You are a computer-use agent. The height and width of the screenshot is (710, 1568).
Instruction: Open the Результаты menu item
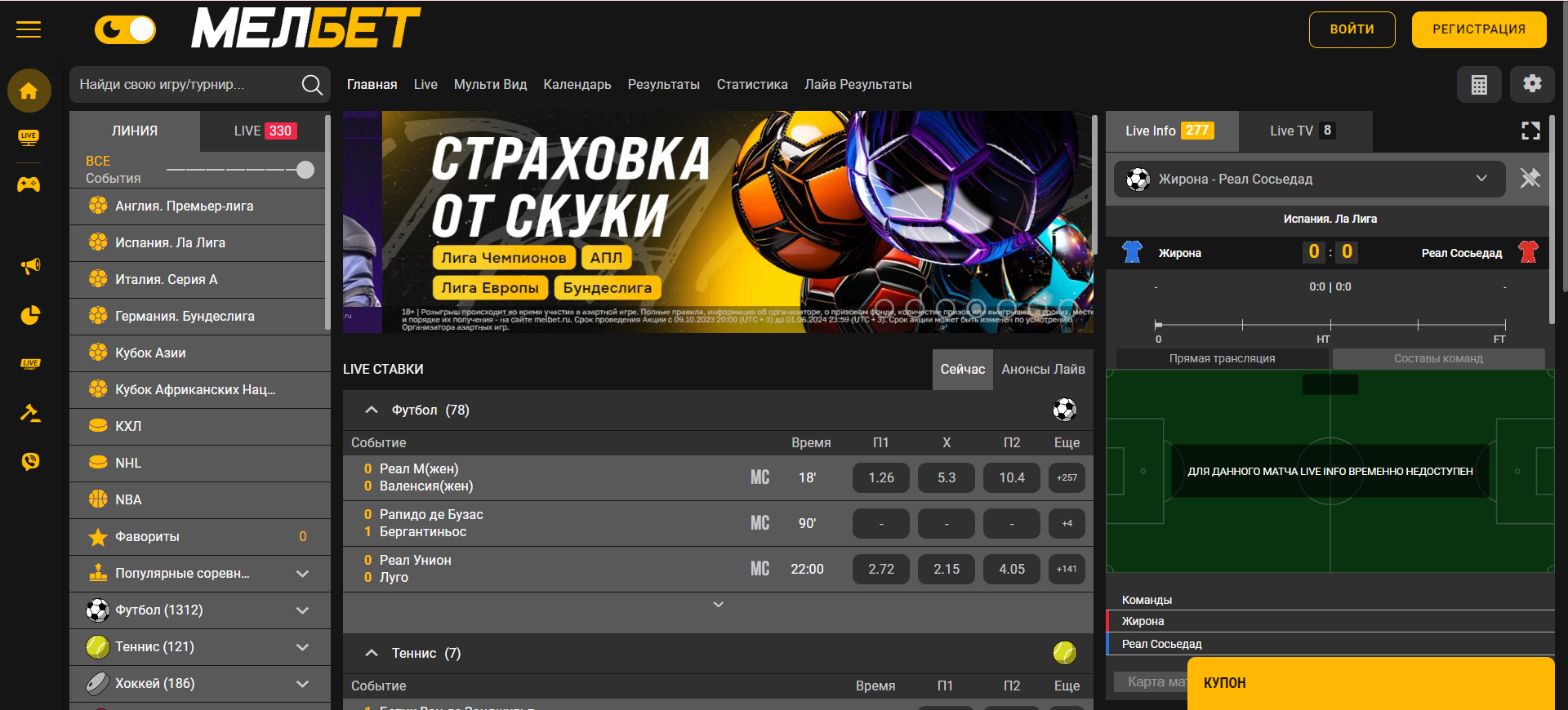(663, 85)
